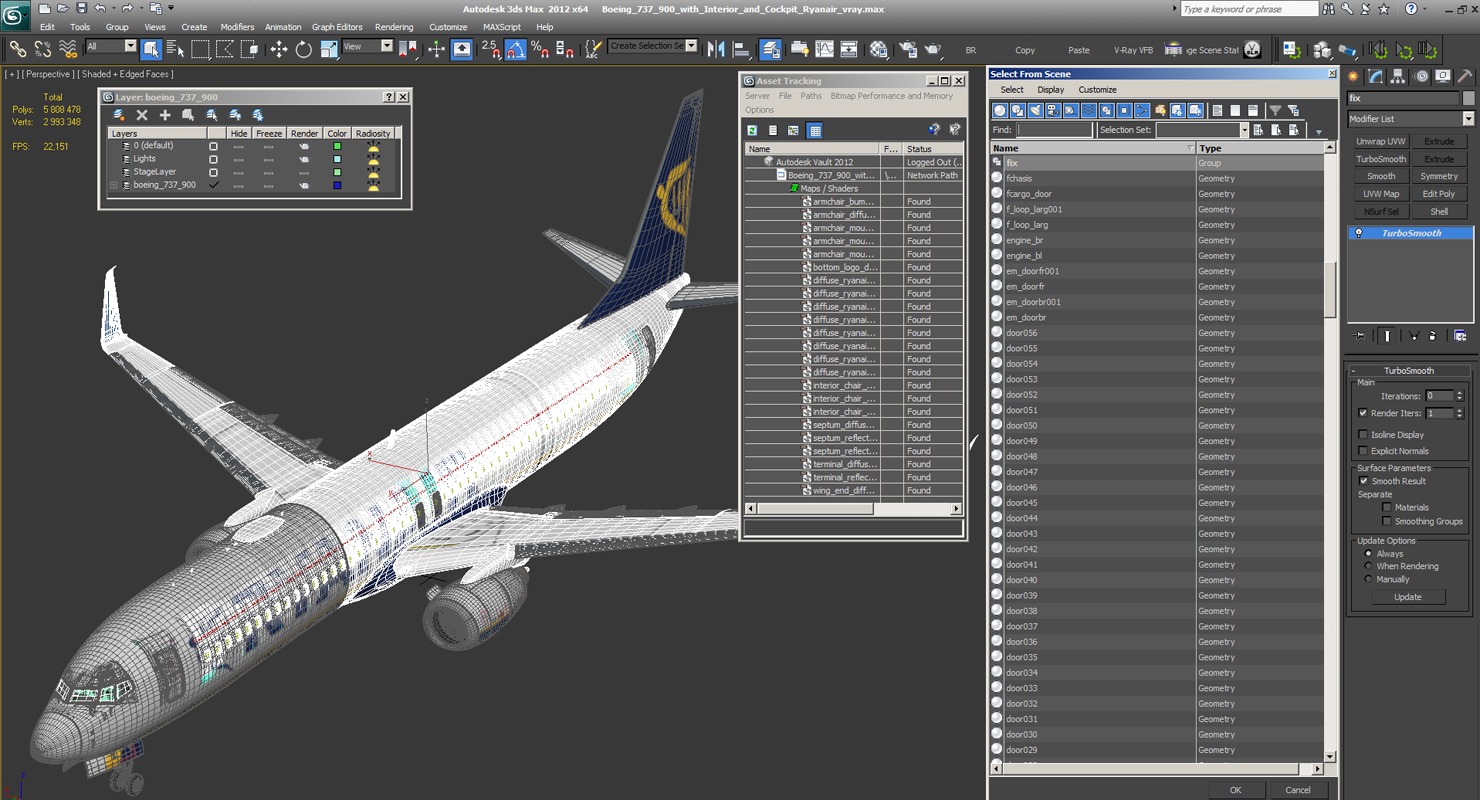Screen dimensions: 1480x800
Task: Select the Always update option
Action: [1368, 553]
